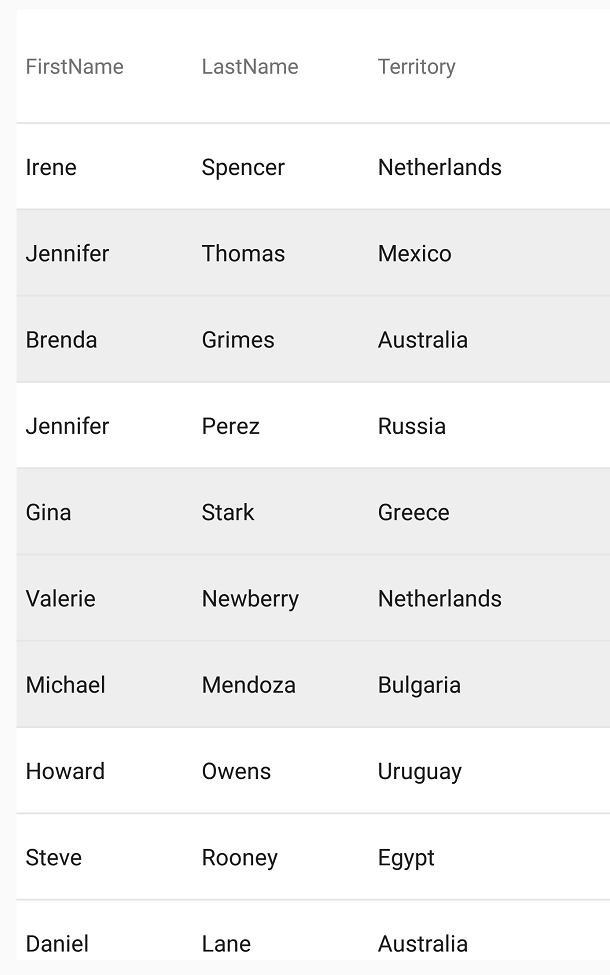610x975 pixels.
Task: Select the Spencer last name cell
Action: pos(243,167)
